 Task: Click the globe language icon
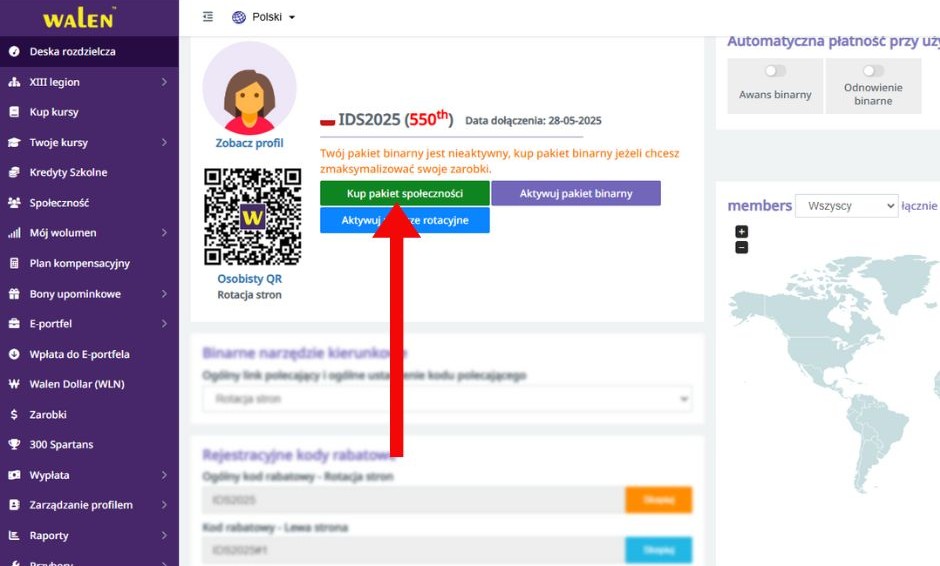tap(239, 17)
